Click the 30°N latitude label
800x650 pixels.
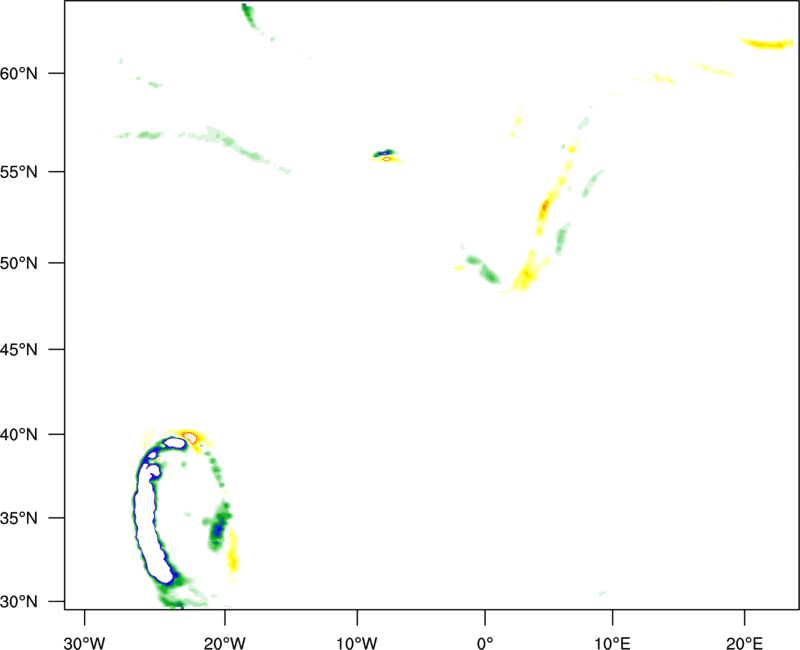pos(18,602)
